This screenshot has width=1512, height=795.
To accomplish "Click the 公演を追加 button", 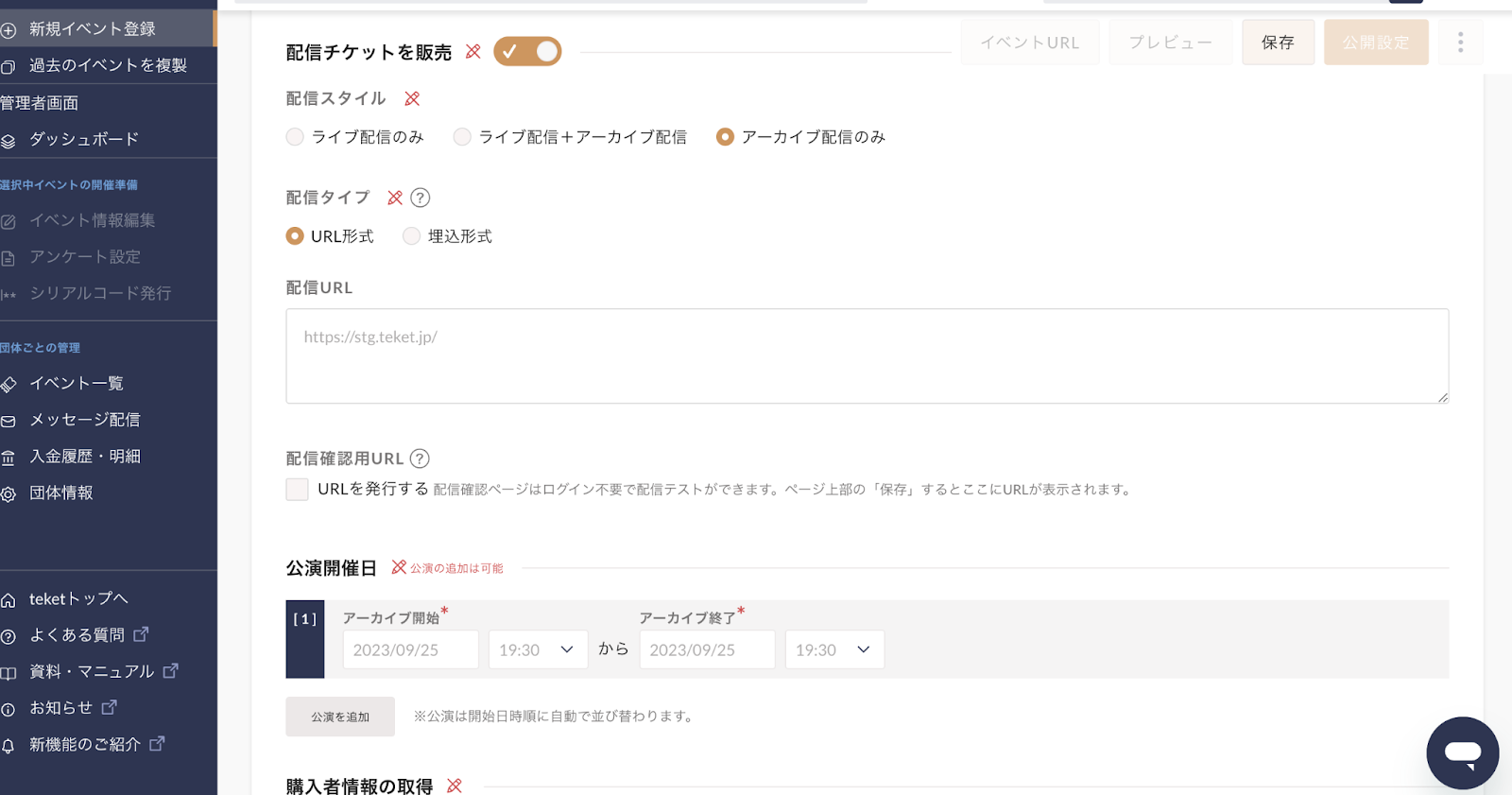I will pyautogui.click(x=340, y=717).
